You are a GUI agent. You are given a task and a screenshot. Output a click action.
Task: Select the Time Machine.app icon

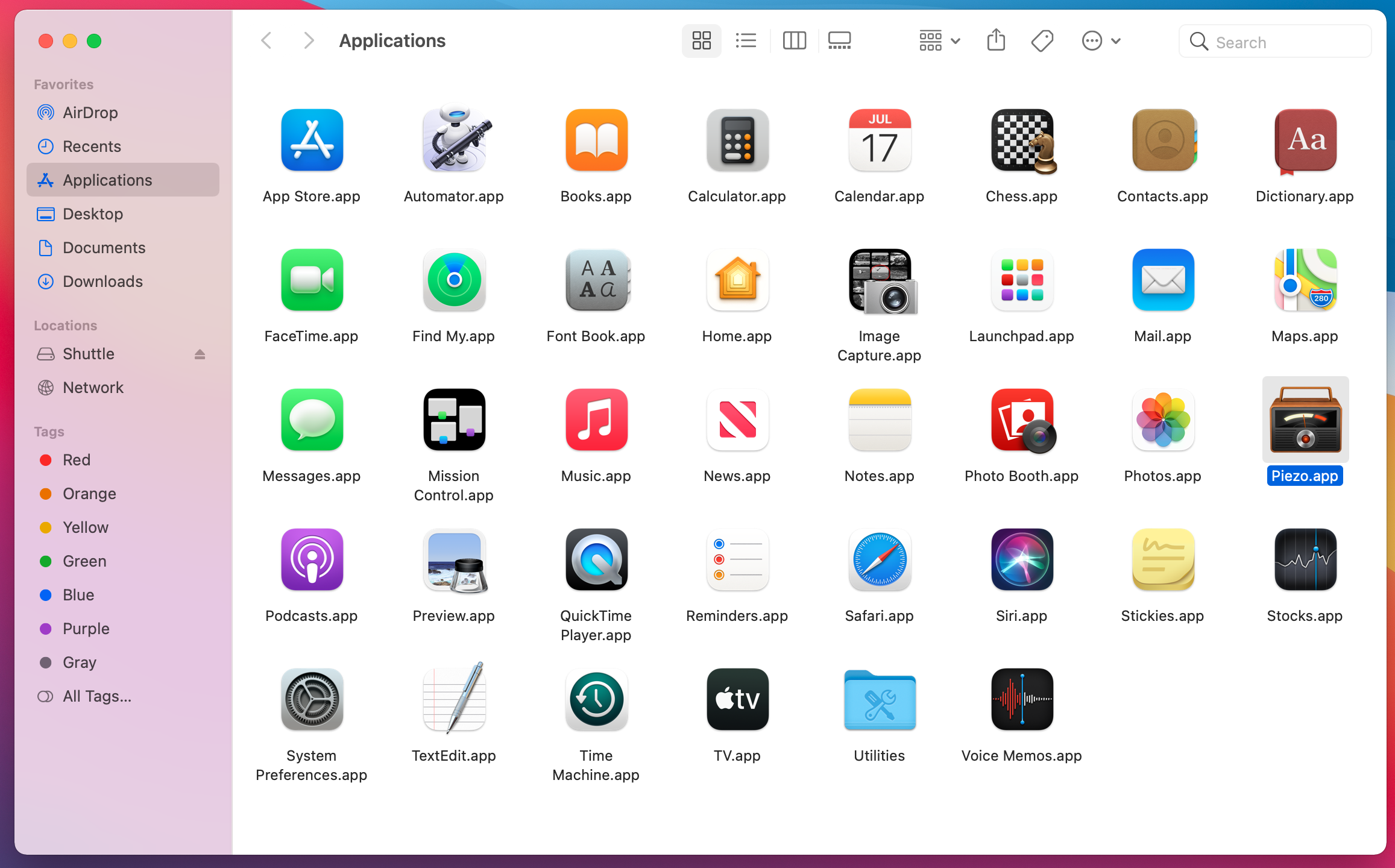pyautogui.click(x=596, y=699)
